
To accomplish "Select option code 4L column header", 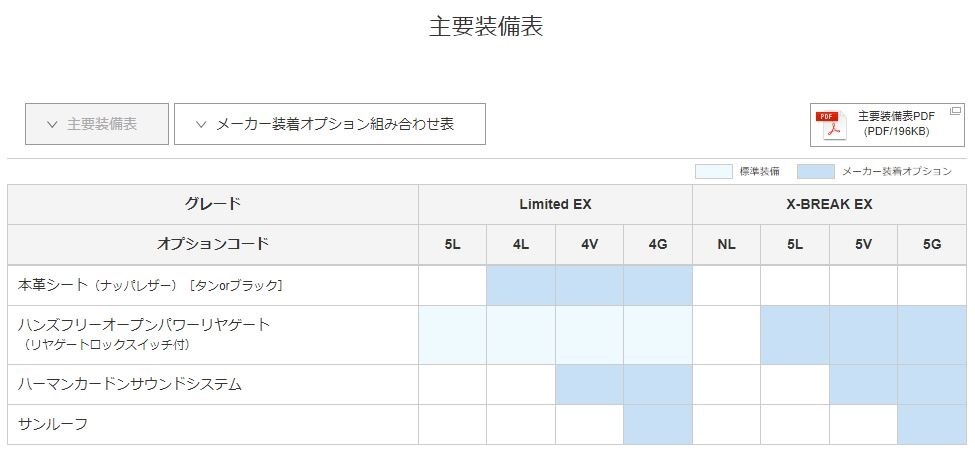I will click(520, 244).
